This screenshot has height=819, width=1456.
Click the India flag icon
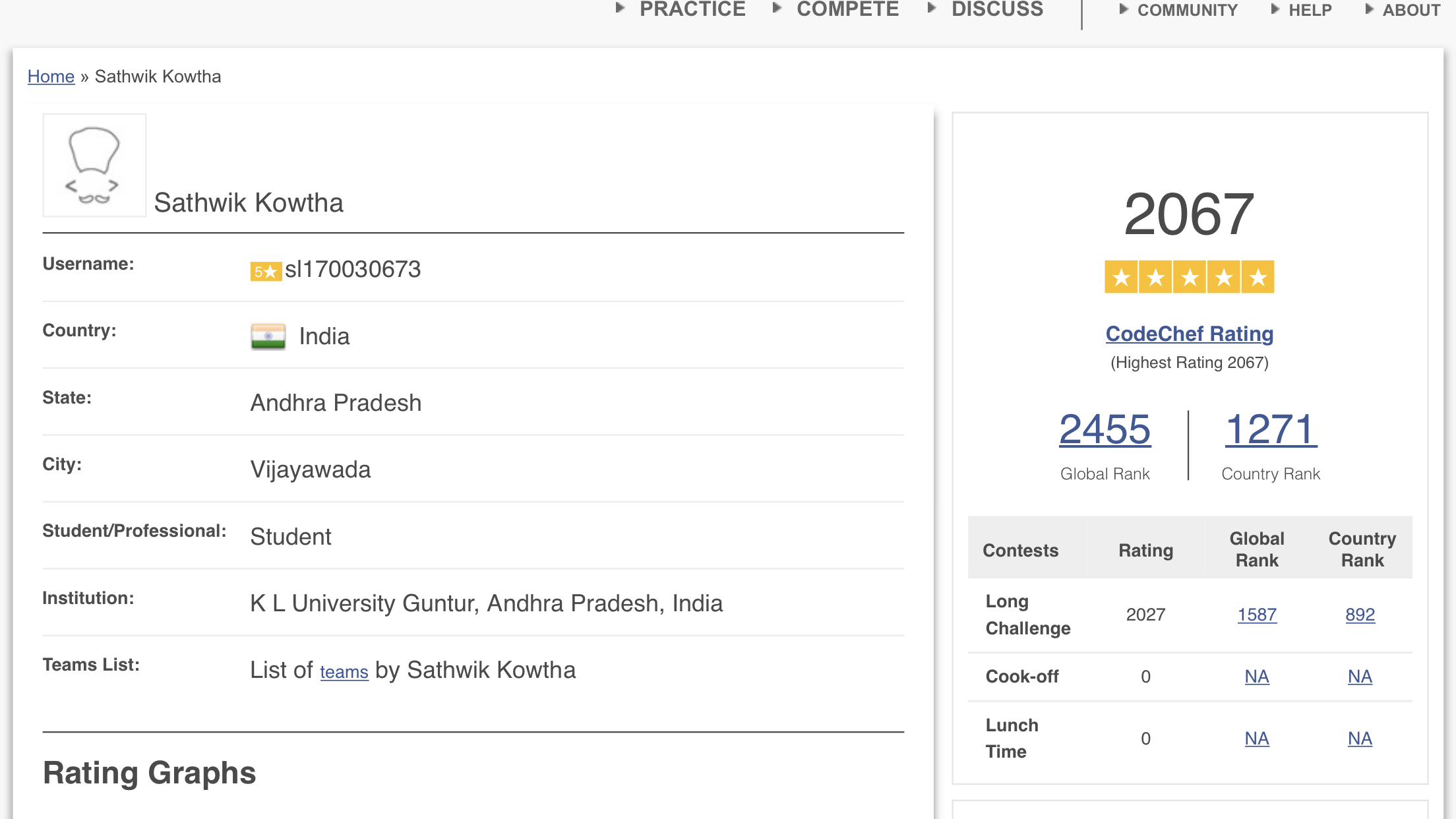[x=268, y=336]
